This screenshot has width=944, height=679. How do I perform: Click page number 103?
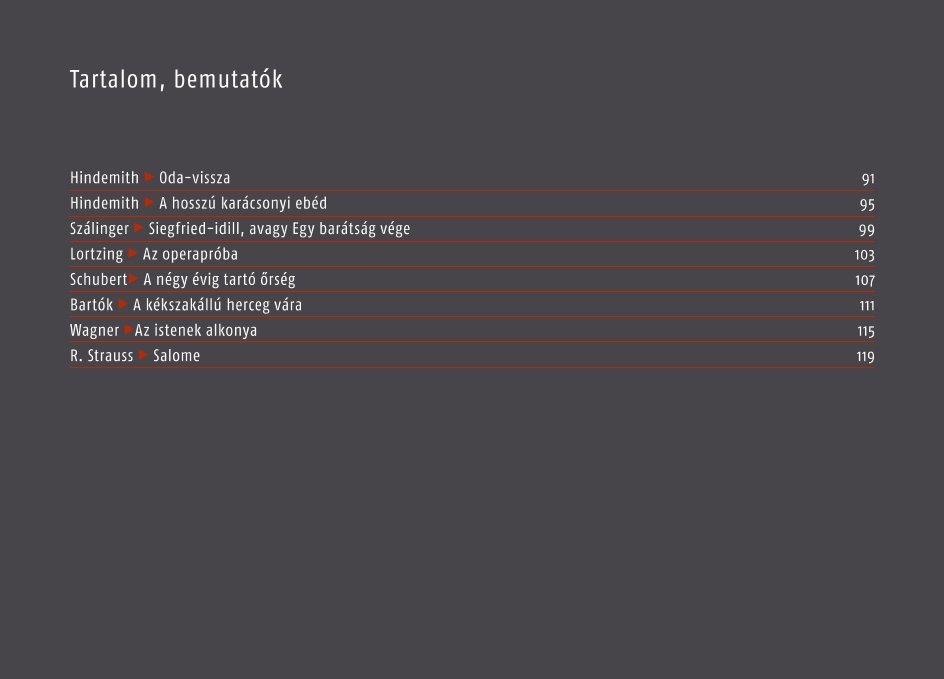pos(865,255)
